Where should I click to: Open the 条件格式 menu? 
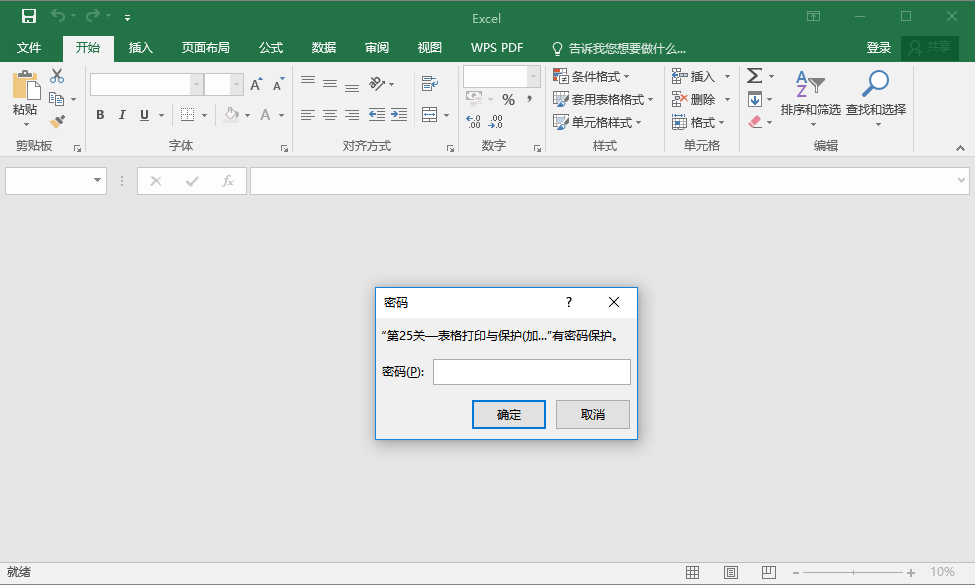pos(591,76)
